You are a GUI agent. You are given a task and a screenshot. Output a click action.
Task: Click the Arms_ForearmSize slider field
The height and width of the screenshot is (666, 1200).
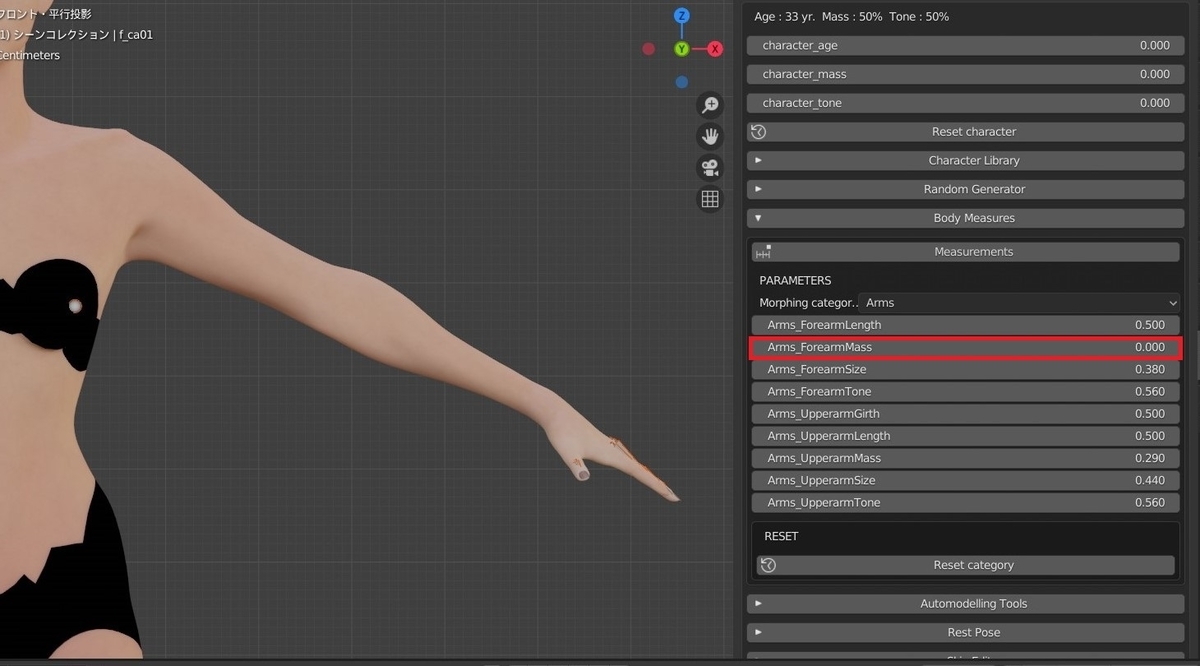966,369
